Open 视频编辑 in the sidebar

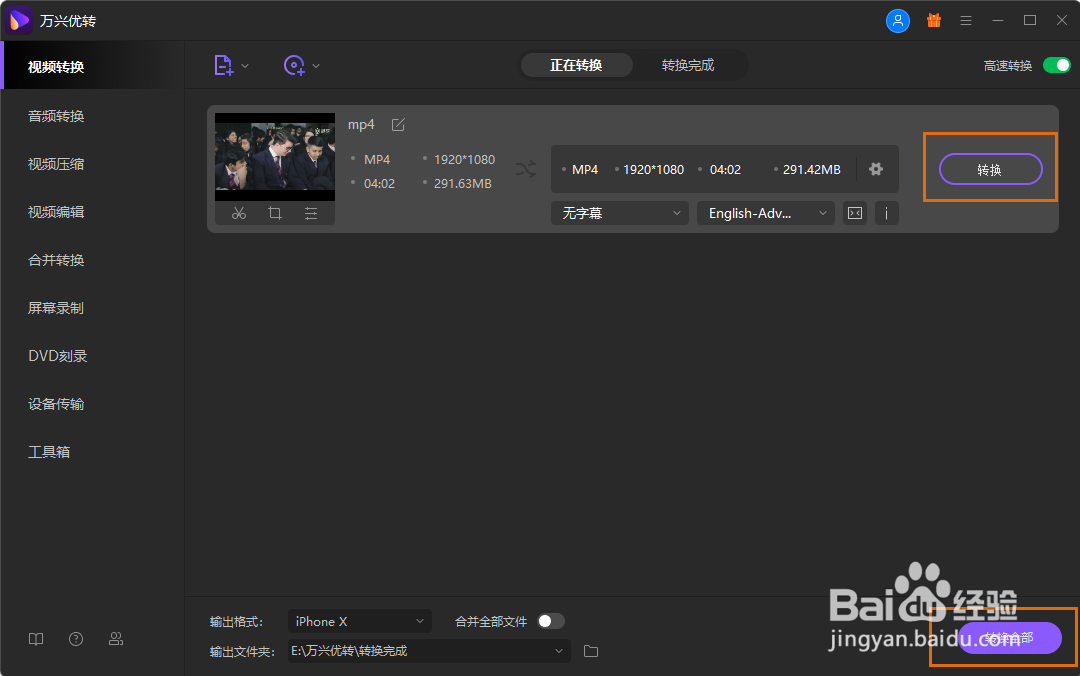click(x=56, y=212)
